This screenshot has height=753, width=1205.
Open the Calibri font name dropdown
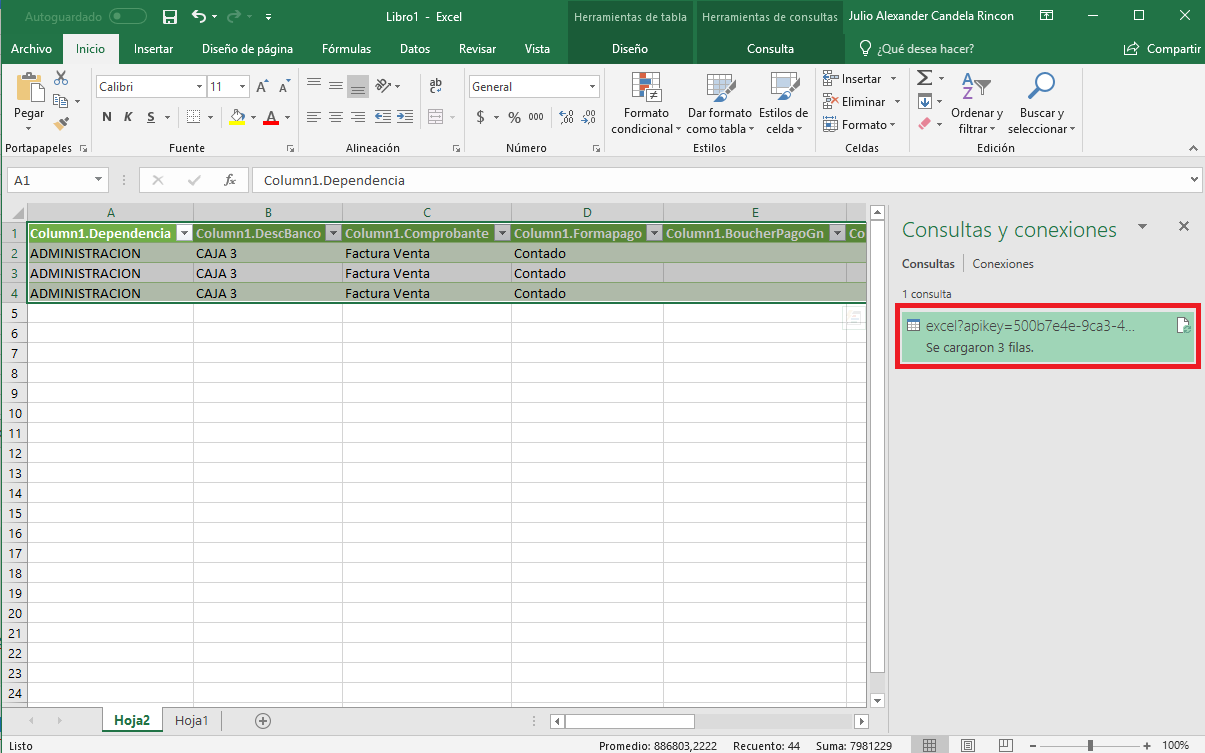199,87
